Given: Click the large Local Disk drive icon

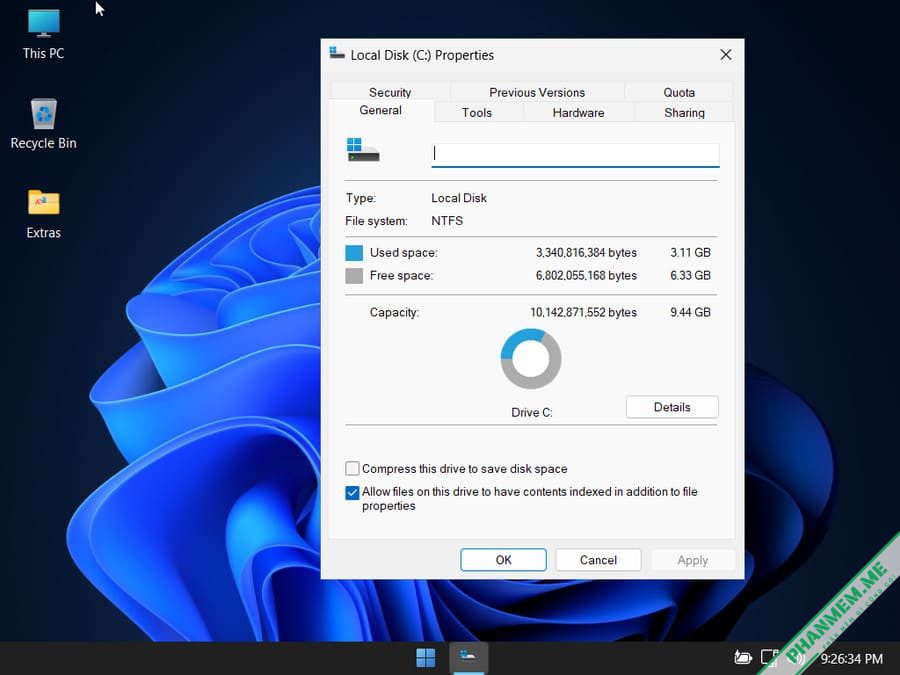Looking at the screenshot, I should point(363,150).
